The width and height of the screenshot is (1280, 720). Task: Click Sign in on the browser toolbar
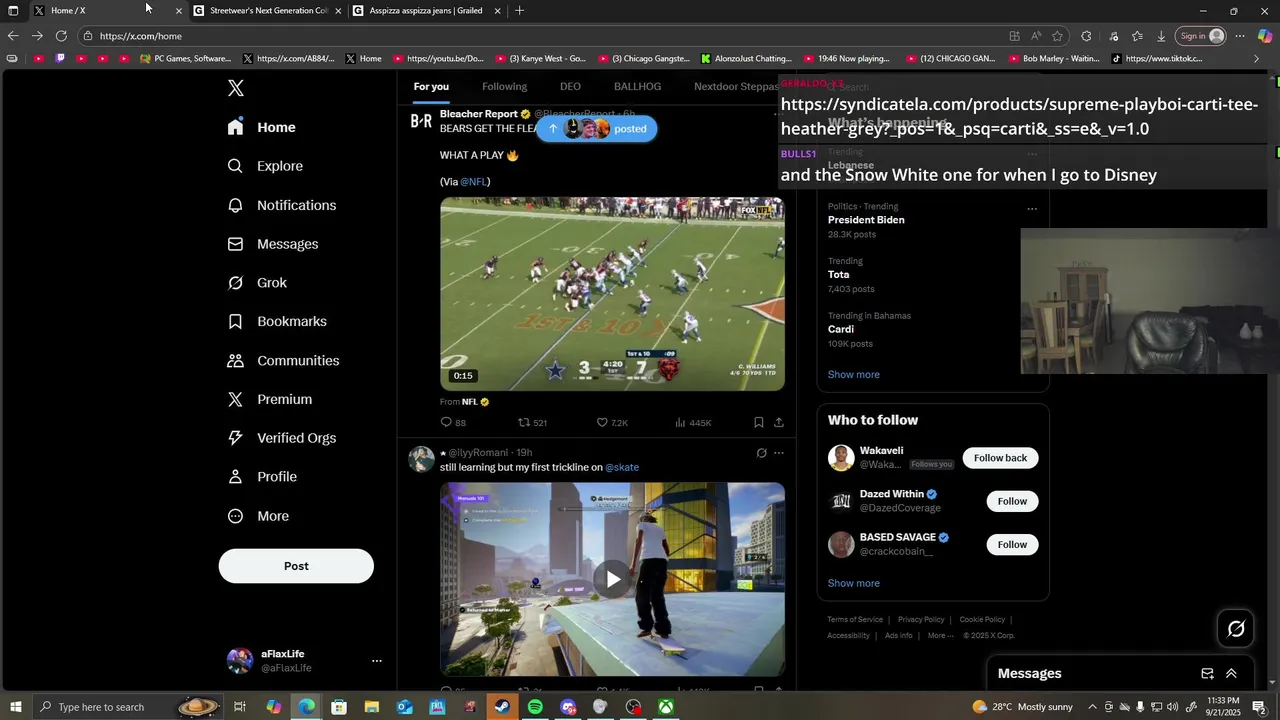1201,36
